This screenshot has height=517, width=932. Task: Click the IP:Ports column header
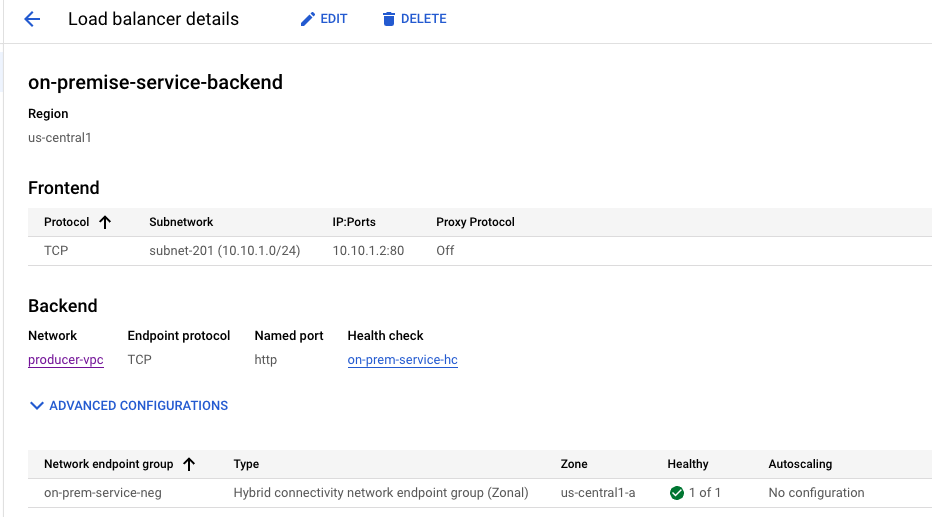[354, 222]
